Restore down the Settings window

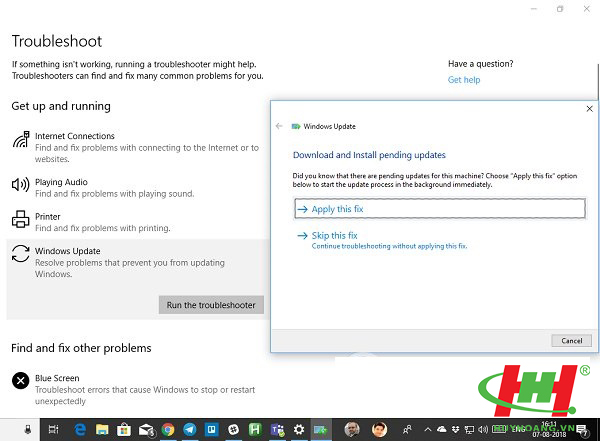560,9
